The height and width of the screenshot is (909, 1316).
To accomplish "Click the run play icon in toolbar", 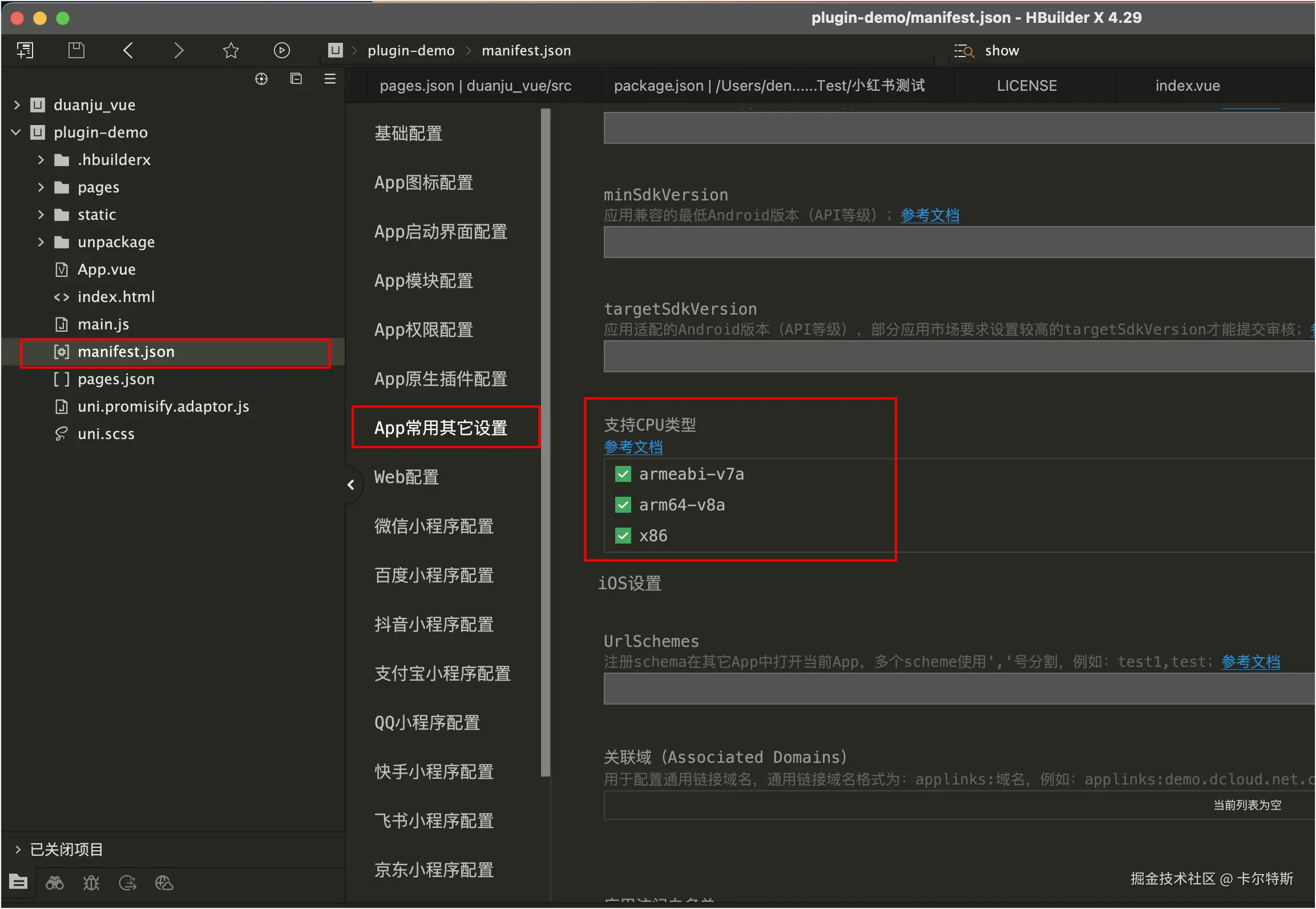I will point(281,50).
